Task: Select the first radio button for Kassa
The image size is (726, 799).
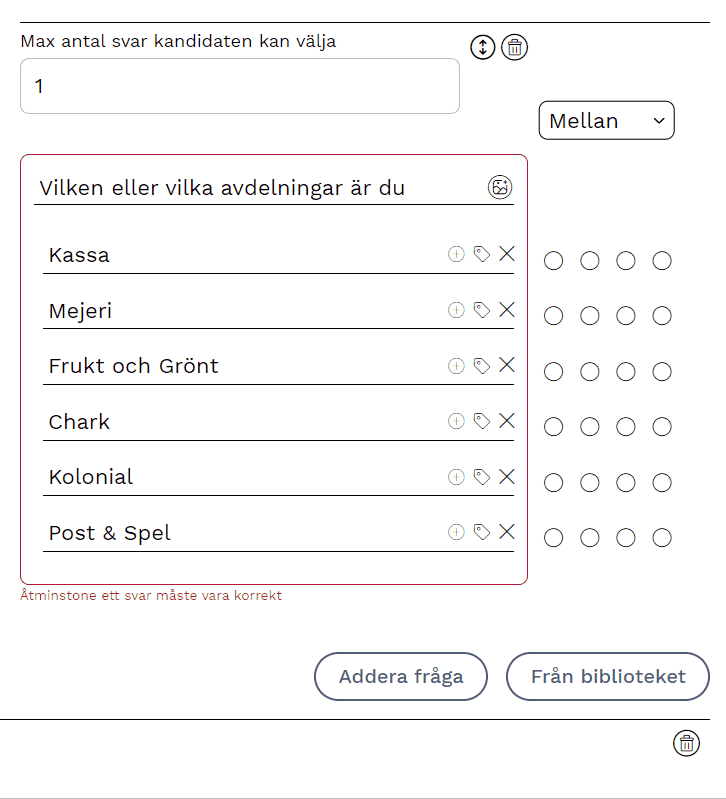Action: (x=553, y=261)
